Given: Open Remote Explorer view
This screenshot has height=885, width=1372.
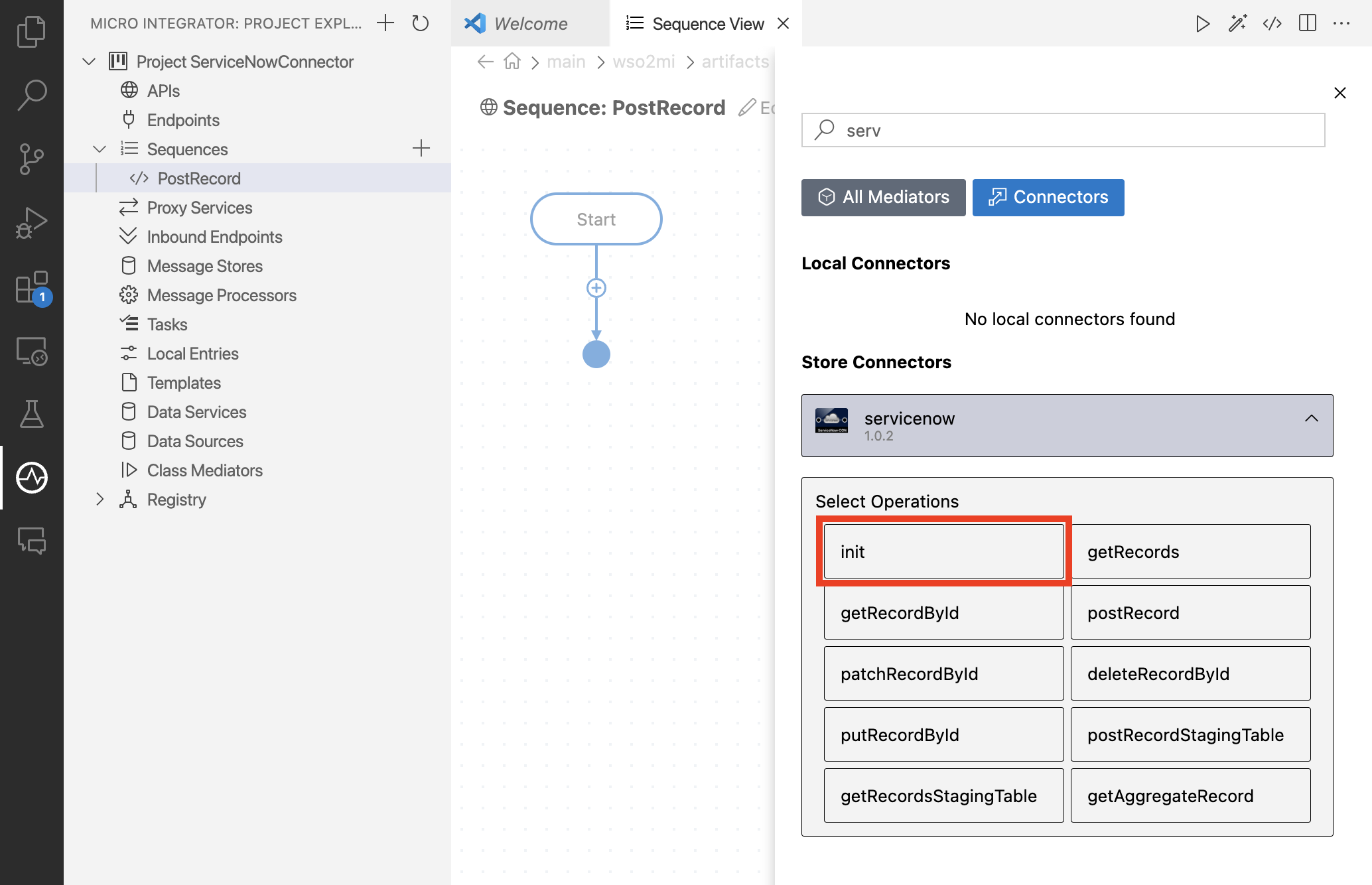Looking at the screenshot, I should click(x=31, y=350).
